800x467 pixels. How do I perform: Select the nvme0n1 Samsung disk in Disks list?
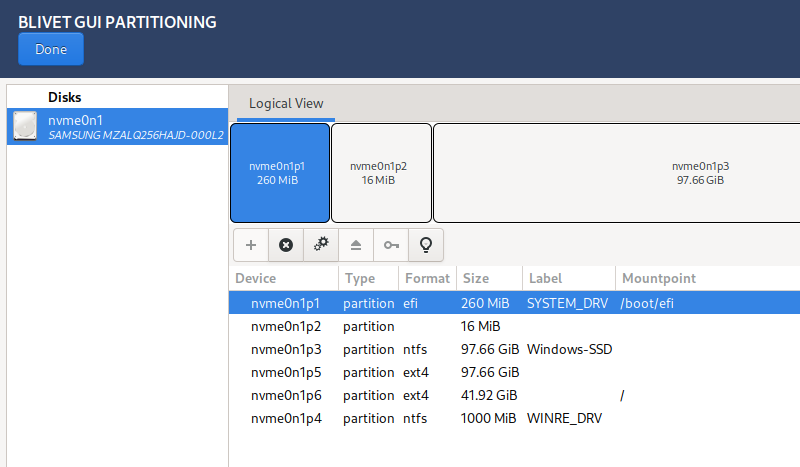[116, 127]
